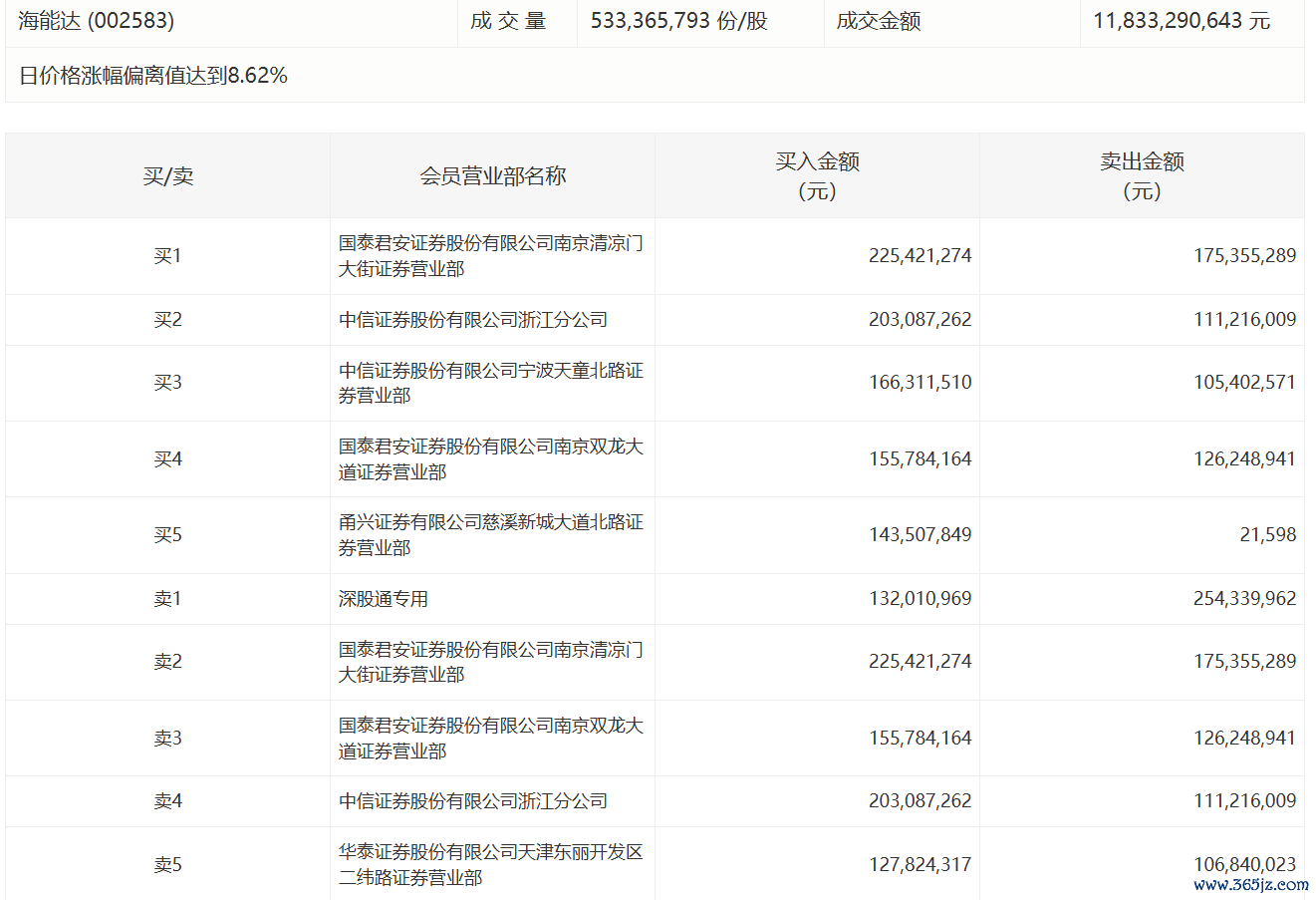Click sell amount 175,355,289 in the 买1 row
The width and height of the screenshot is (1316, 900).
coord(1245,256)
